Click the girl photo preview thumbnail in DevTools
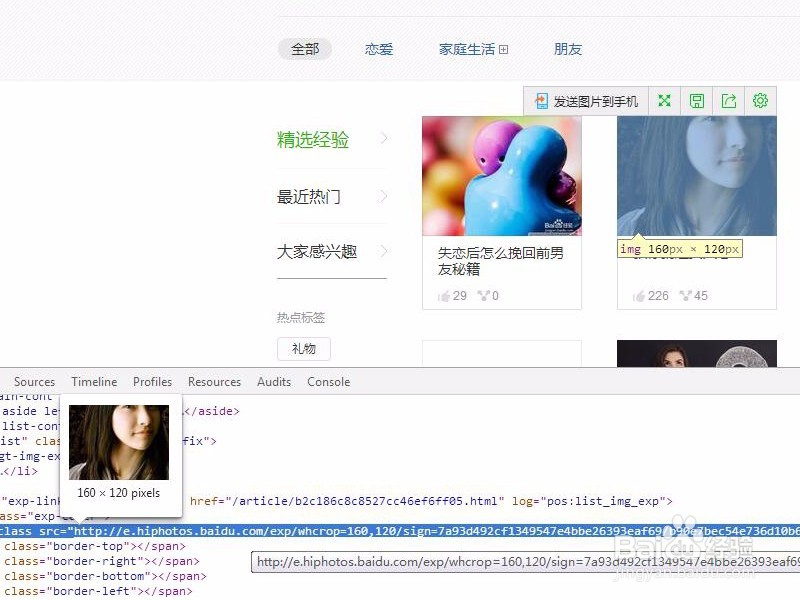 tap(120, 440)
